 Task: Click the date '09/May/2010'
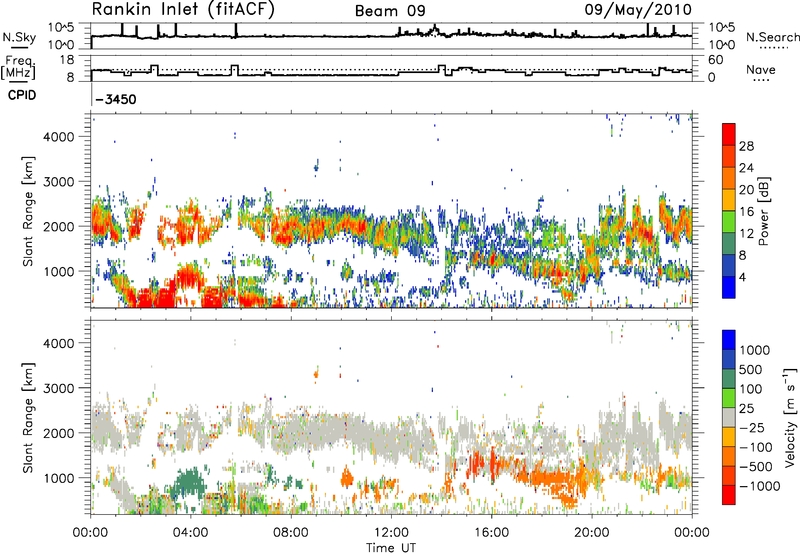638,10
